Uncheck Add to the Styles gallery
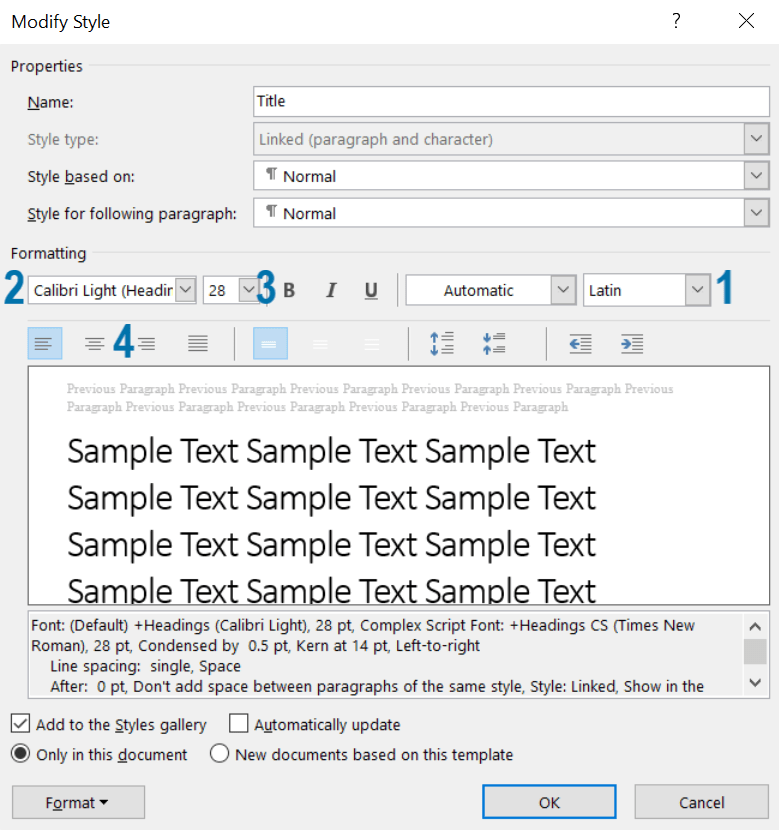This screenshot has height=830, width=779. (20, 725)
